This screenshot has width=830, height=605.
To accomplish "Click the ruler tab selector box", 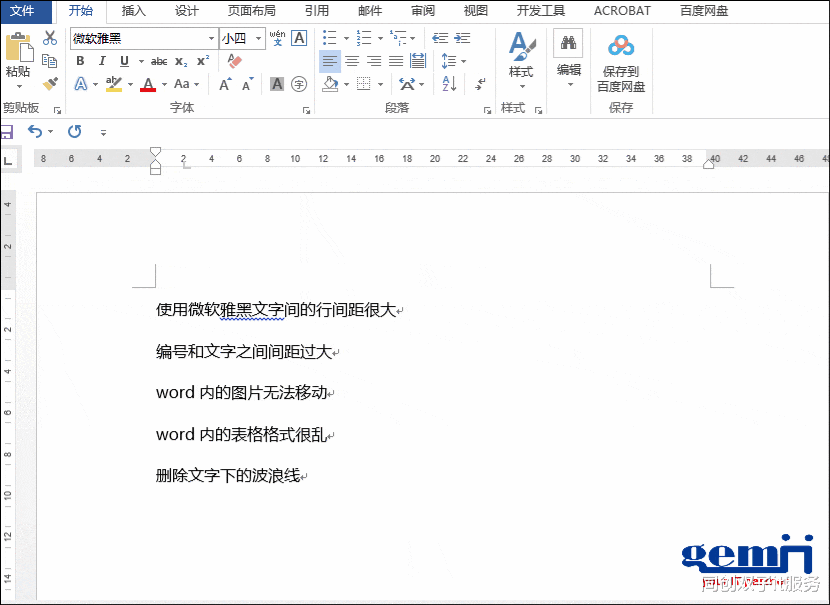I will click(x=8, y=159).
